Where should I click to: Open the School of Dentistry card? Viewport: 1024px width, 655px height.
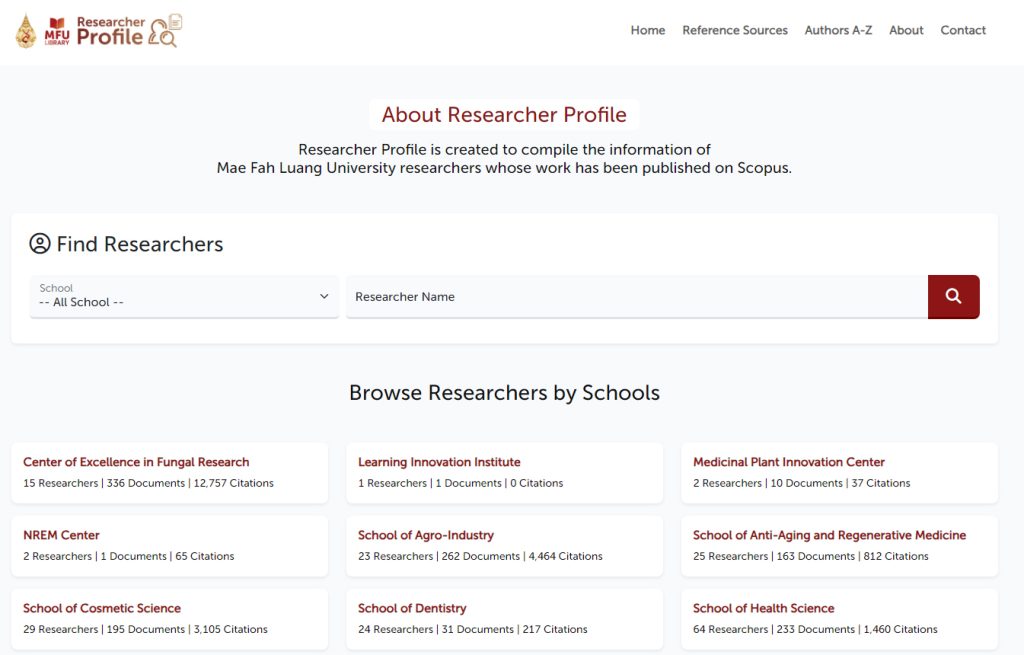pos(412,608)
